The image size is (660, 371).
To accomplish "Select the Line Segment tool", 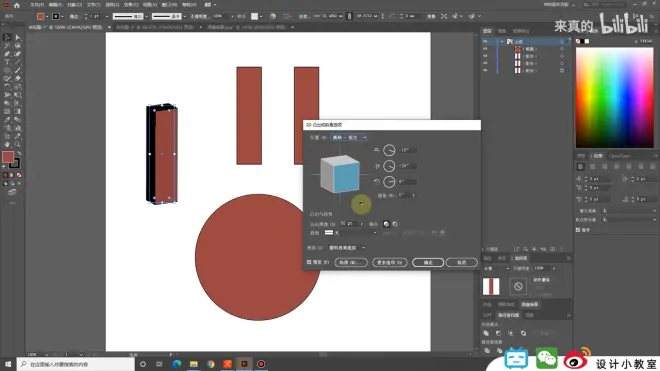I will click(x=18, y=62).
